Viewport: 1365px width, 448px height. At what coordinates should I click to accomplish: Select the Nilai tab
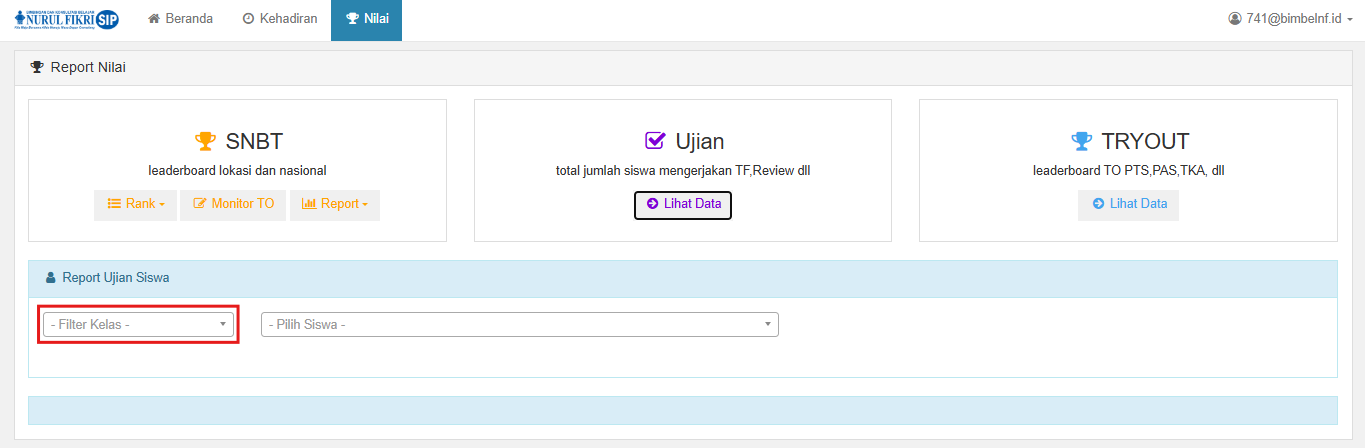click(366, 19)
